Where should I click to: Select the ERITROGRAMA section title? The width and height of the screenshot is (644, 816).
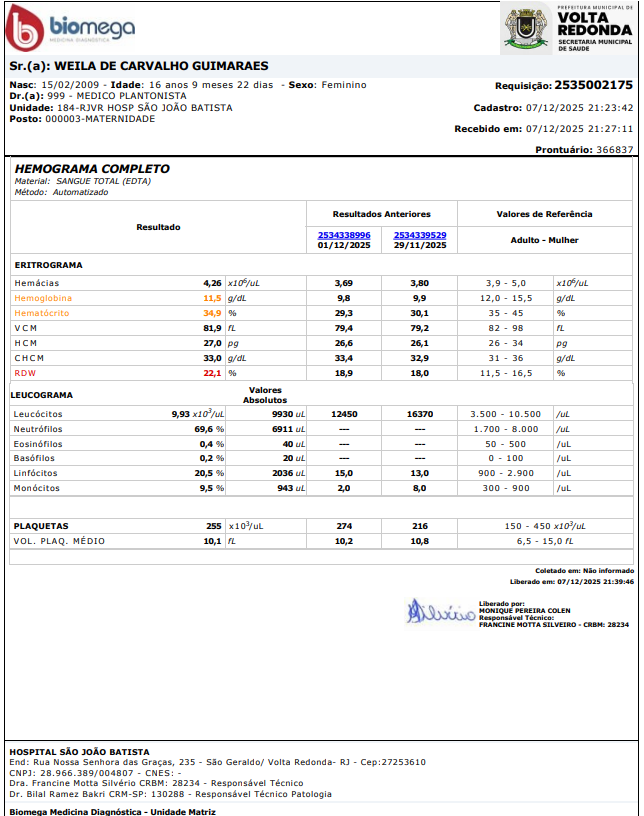tap(49, 265)
